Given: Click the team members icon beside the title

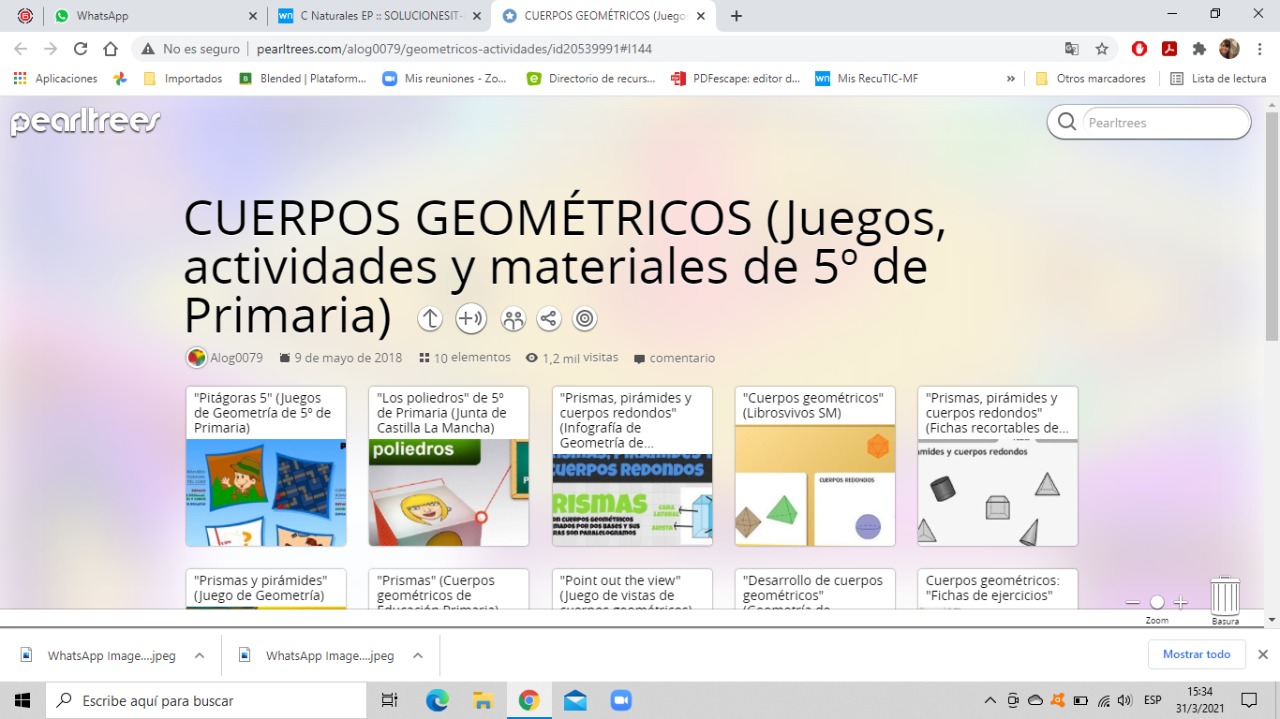Looking at the screenshot, I should tap(513, 319).
